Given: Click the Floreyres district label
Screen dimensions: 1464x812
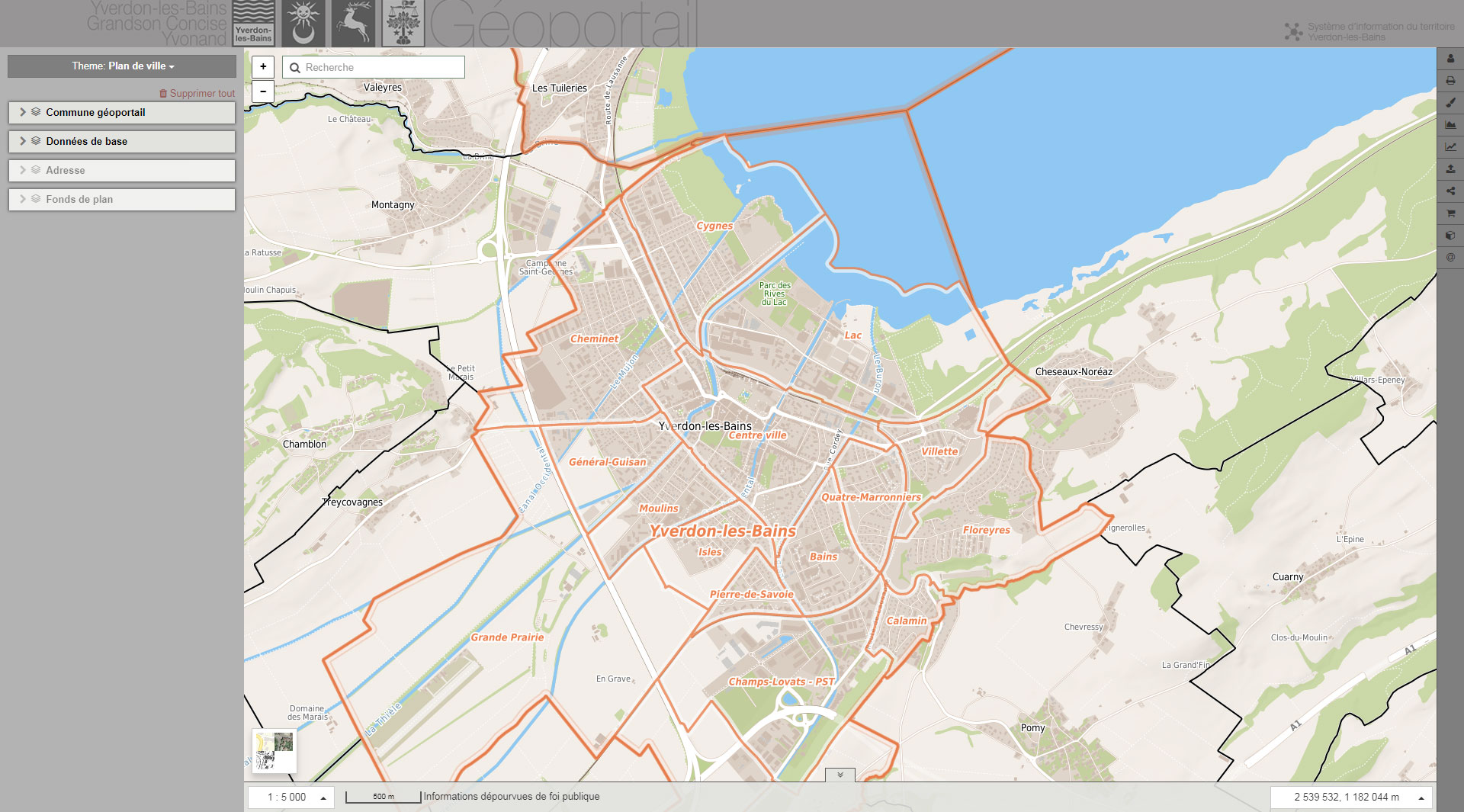Looking at the screenshot, I should (x=986, y=530).
